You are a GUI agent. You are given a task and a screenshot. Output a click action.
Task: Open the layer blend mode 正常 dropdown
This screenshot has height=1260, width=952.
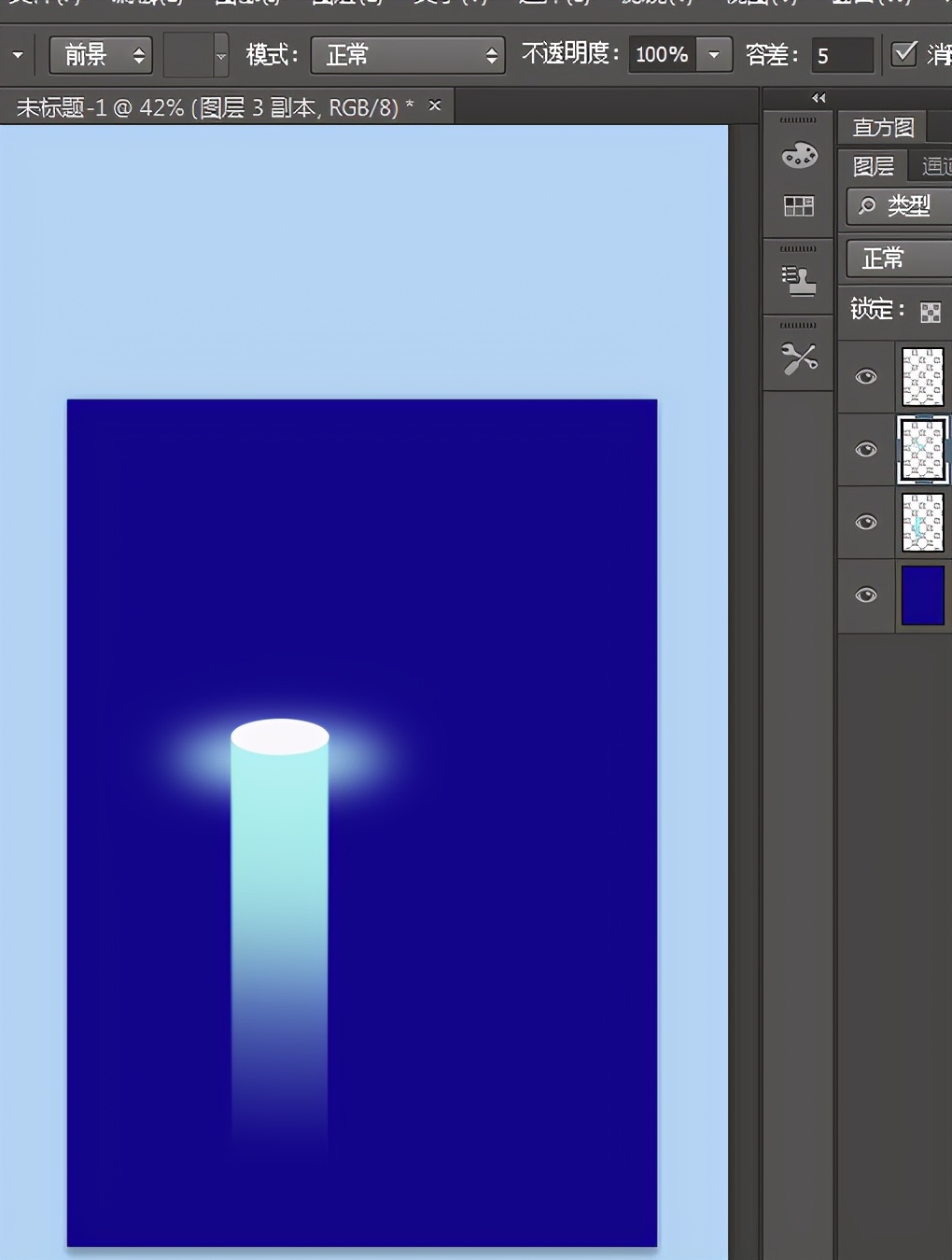coord(898,259)
